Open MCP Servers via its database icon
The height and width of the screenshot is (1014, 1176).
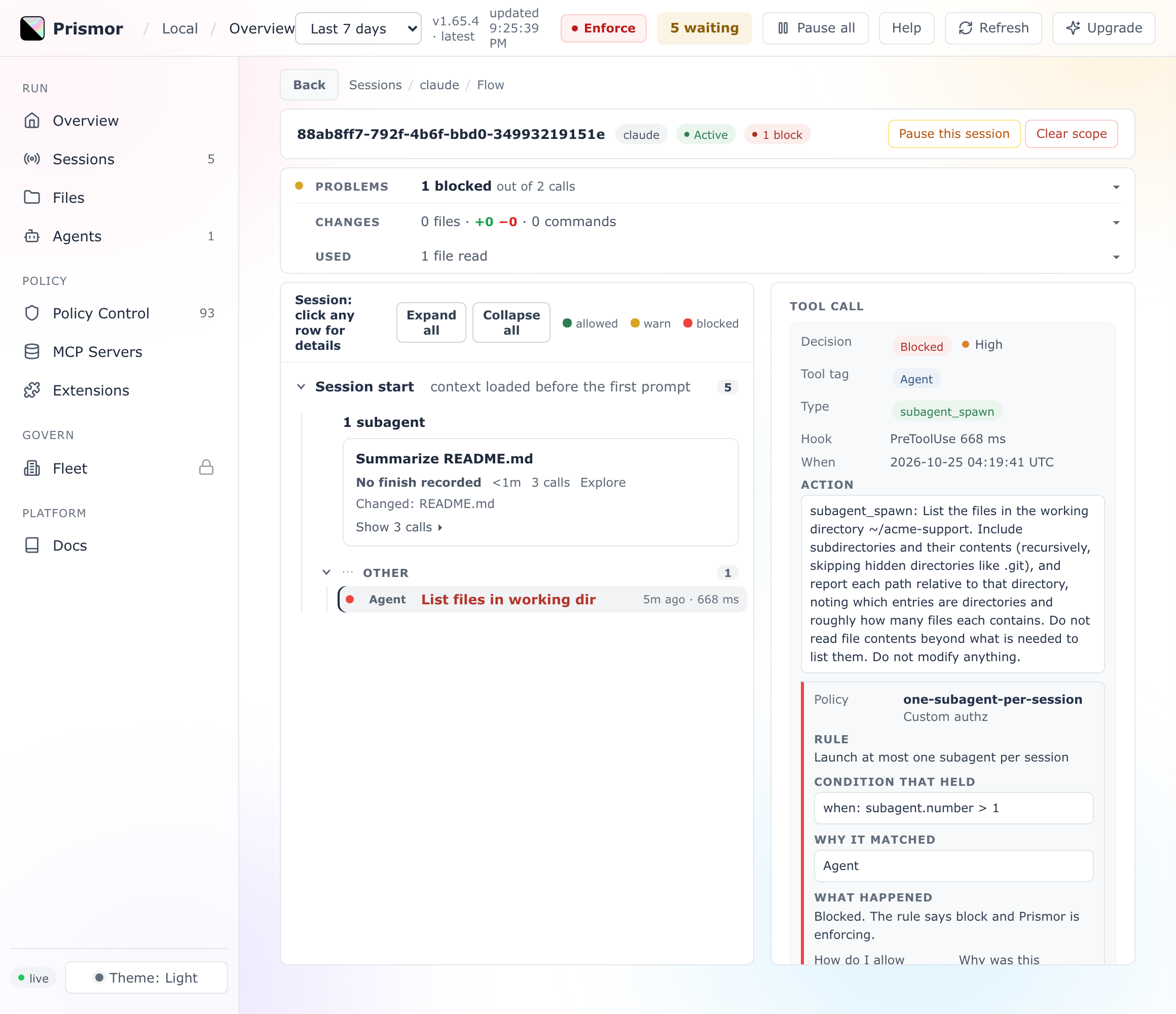32,351
